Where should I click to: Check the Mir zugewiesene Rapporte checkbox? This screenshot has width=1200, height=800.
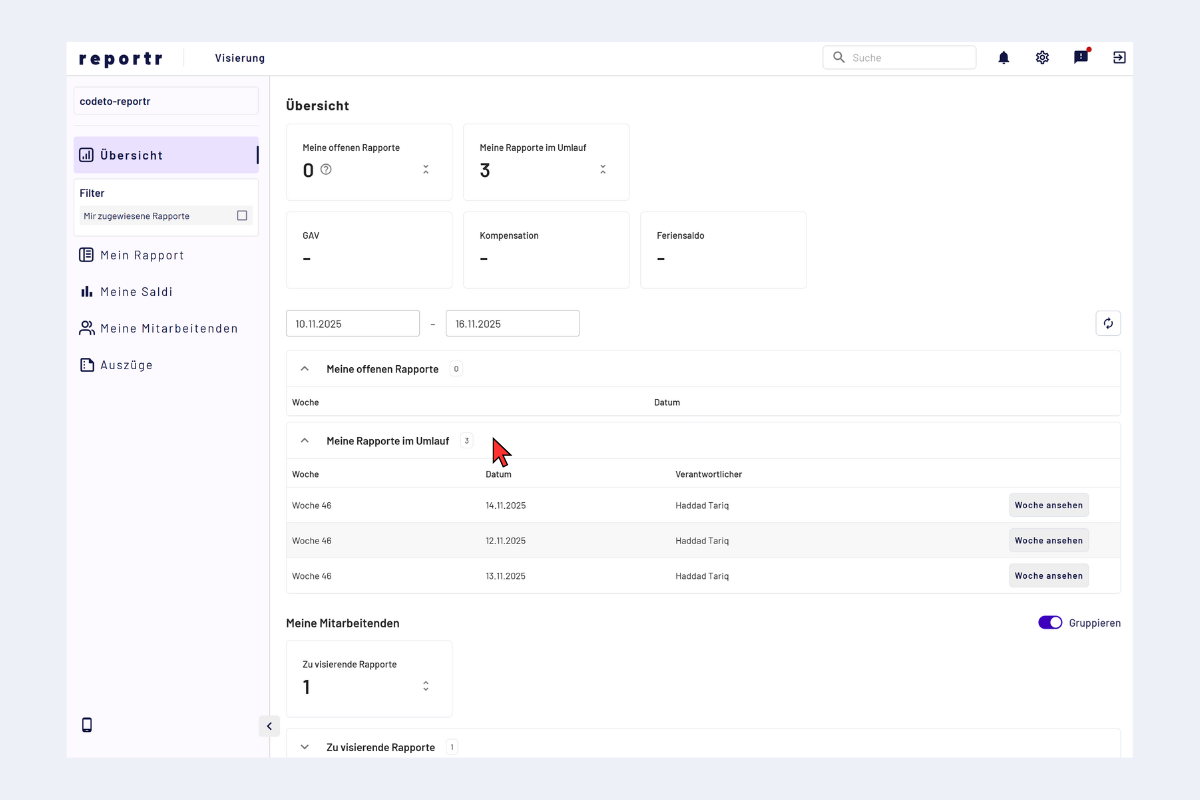(x=242, y=216)
